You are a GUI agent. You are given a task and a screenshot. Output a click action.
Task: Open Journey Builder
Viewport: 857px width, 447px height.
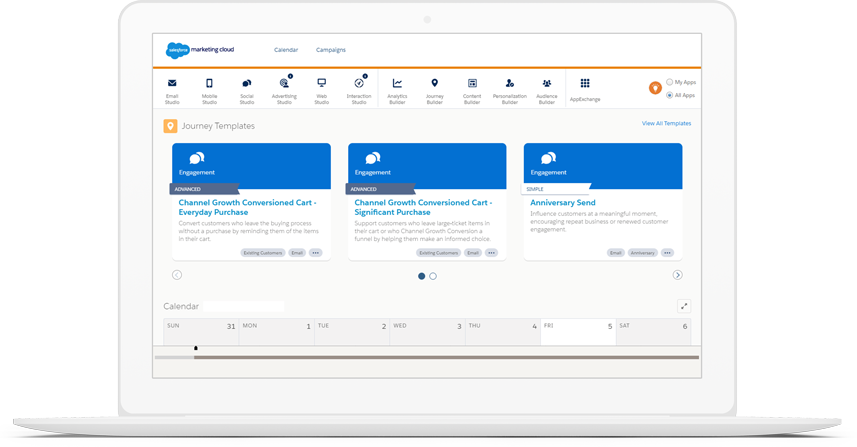(435, 91)
